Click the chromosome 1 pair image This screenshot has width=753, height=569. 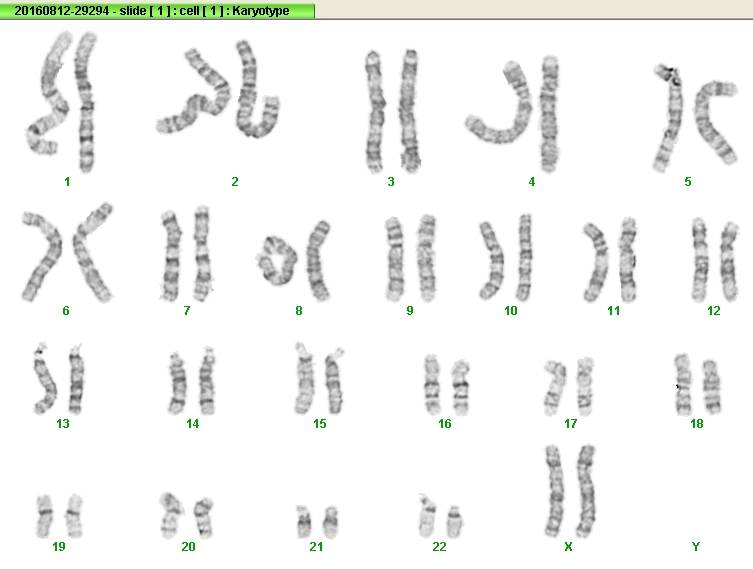click(x=61, y=102)
